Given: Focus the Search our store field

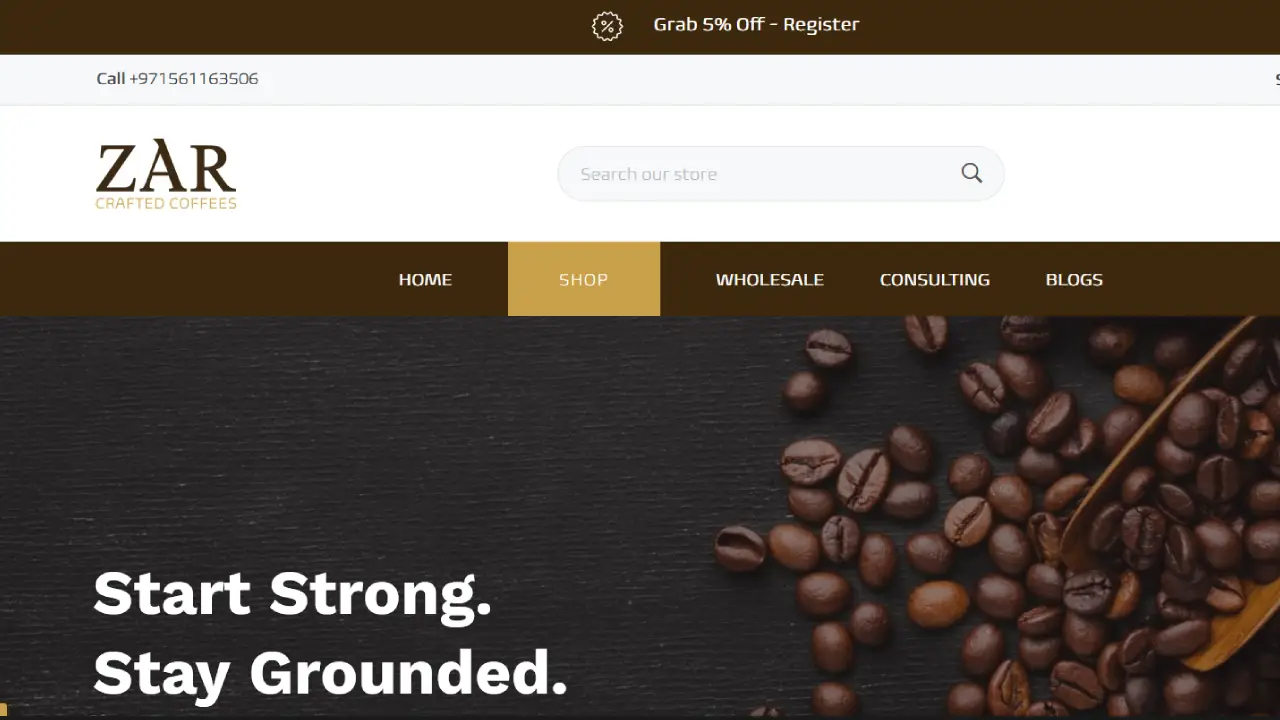Looking at the screenshot, I should pyautogui.click(x=780, y=174).
